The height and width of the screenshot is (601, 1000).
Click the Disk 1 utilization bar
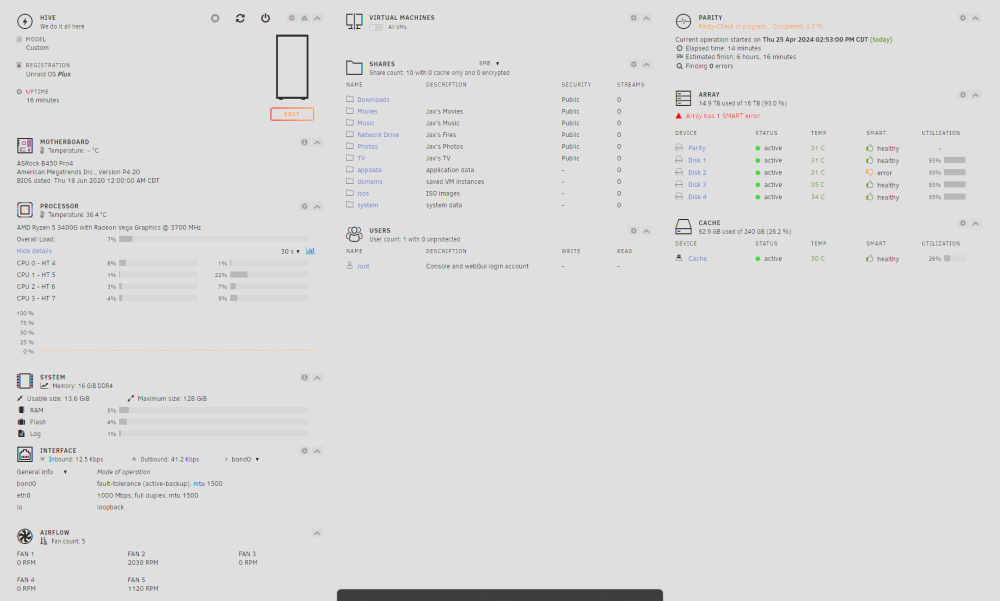click(955, 160)
